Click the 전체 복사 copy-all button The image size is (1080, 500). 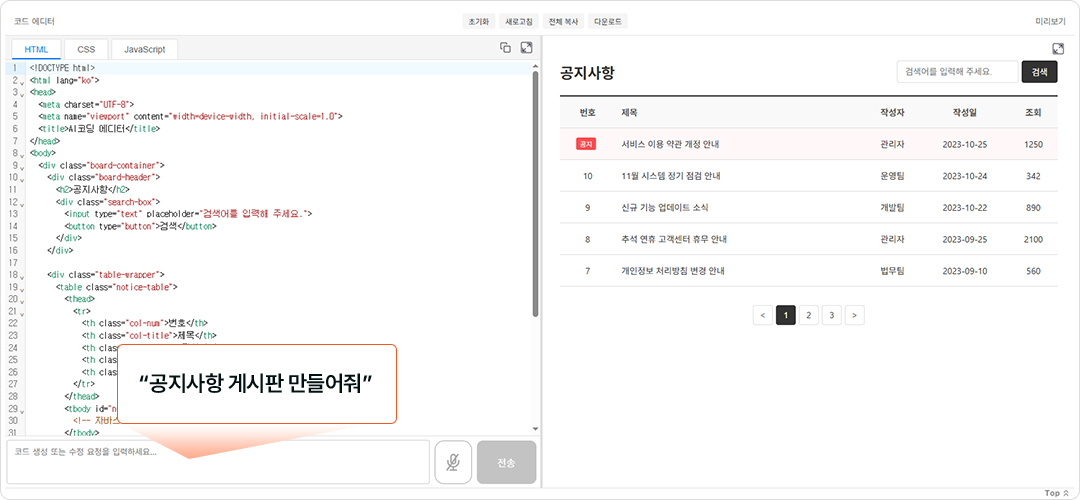coord(564,21)
